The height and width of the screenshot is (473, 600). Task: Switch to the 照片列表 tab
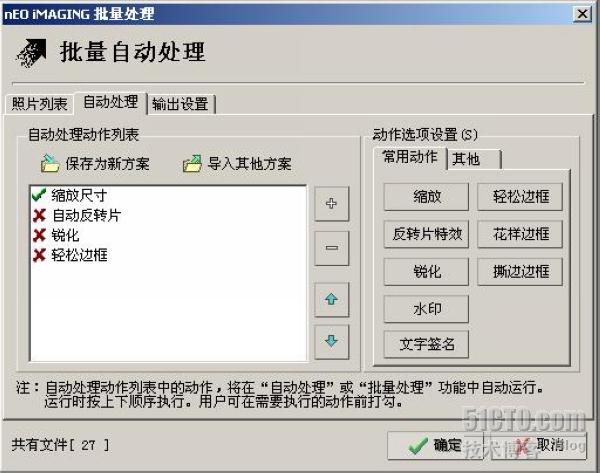click(39, 104)
